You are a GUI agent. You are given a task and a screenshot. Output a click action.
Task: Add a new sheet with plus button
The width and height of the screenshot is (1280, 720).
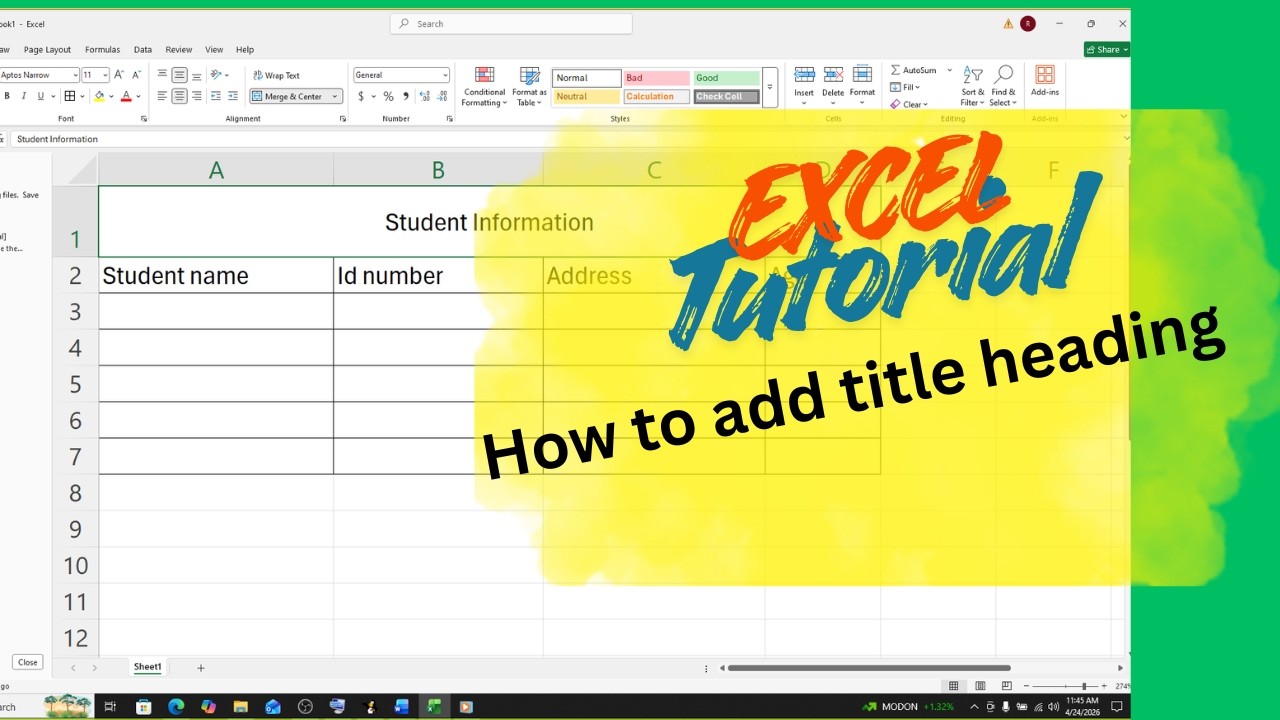[x=201, y=667]
